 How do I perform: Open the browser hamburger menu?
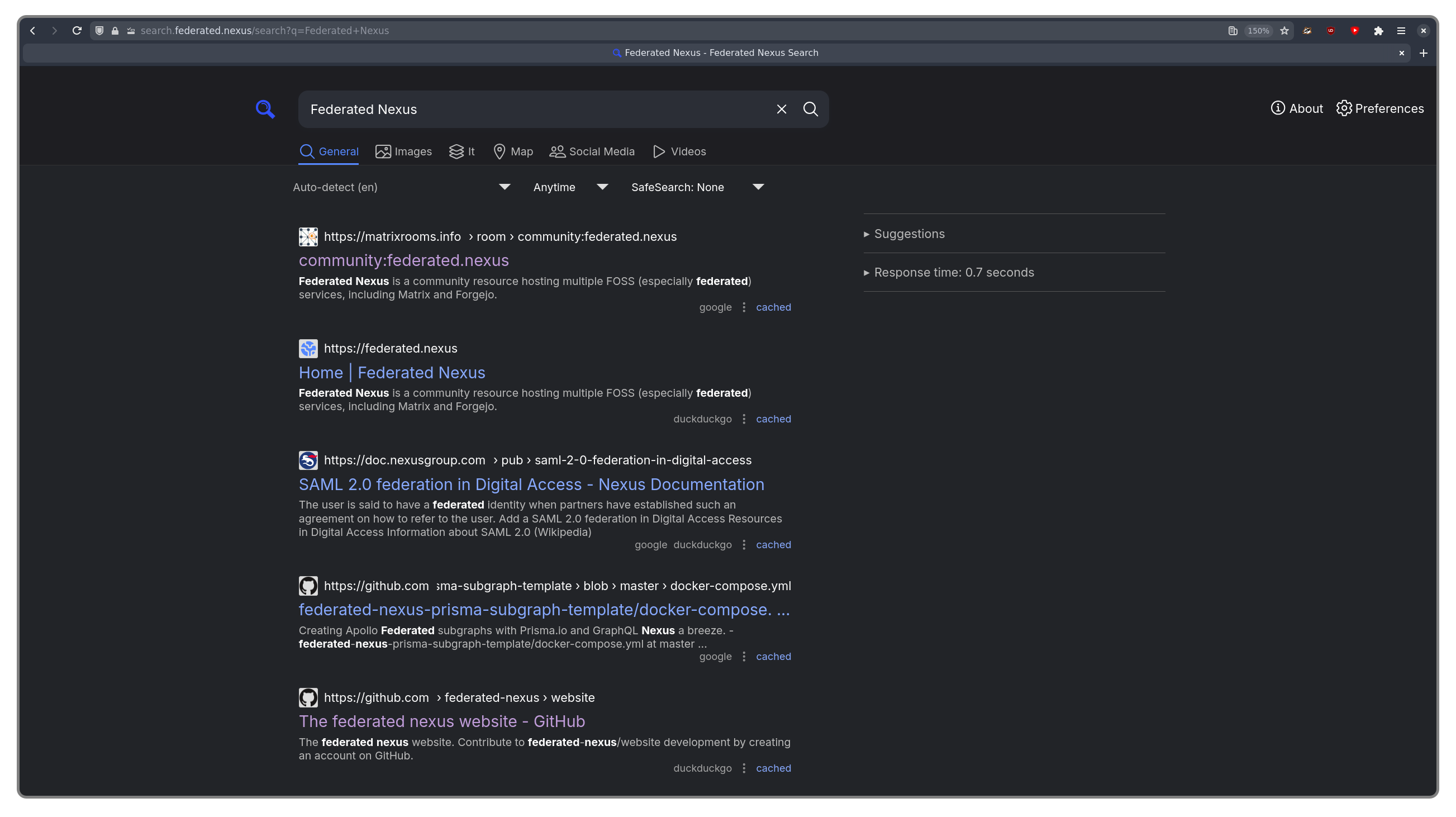1401,31
